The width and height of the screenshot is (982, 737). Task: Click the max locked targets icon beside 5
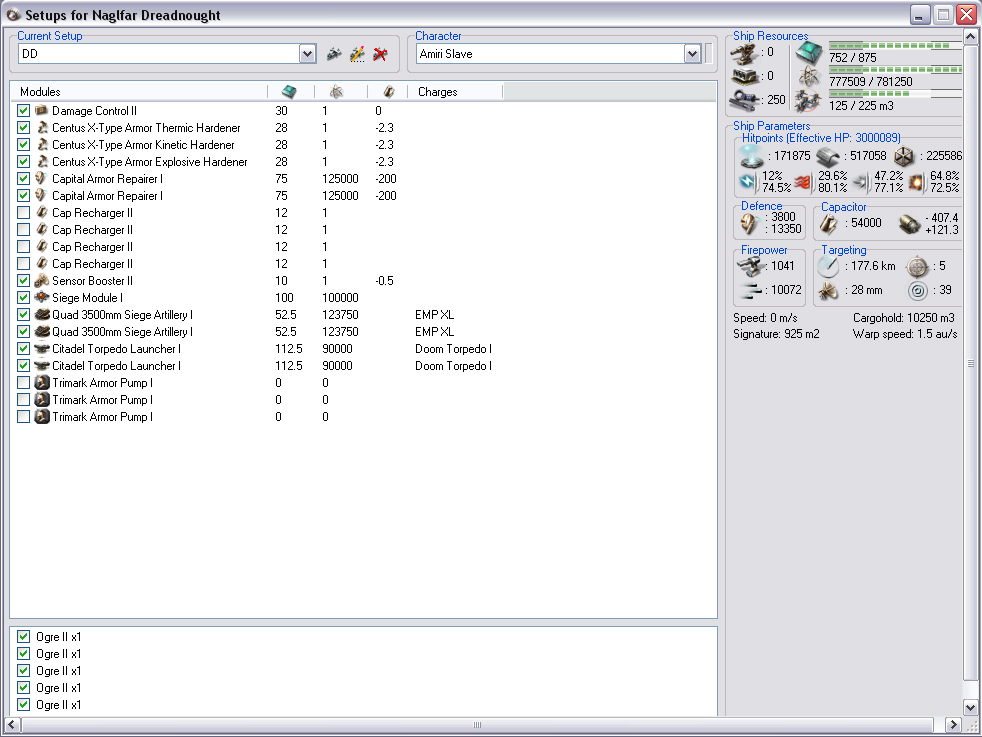click(x=917, y=267)
